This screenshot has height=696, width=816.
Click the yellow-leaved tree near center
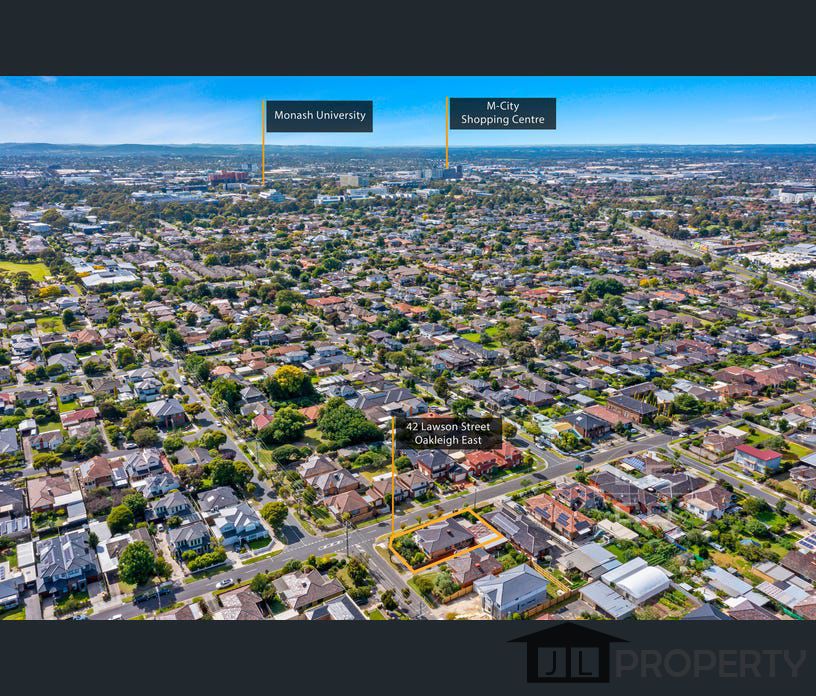pyautogui.click(x=289, y=379)
